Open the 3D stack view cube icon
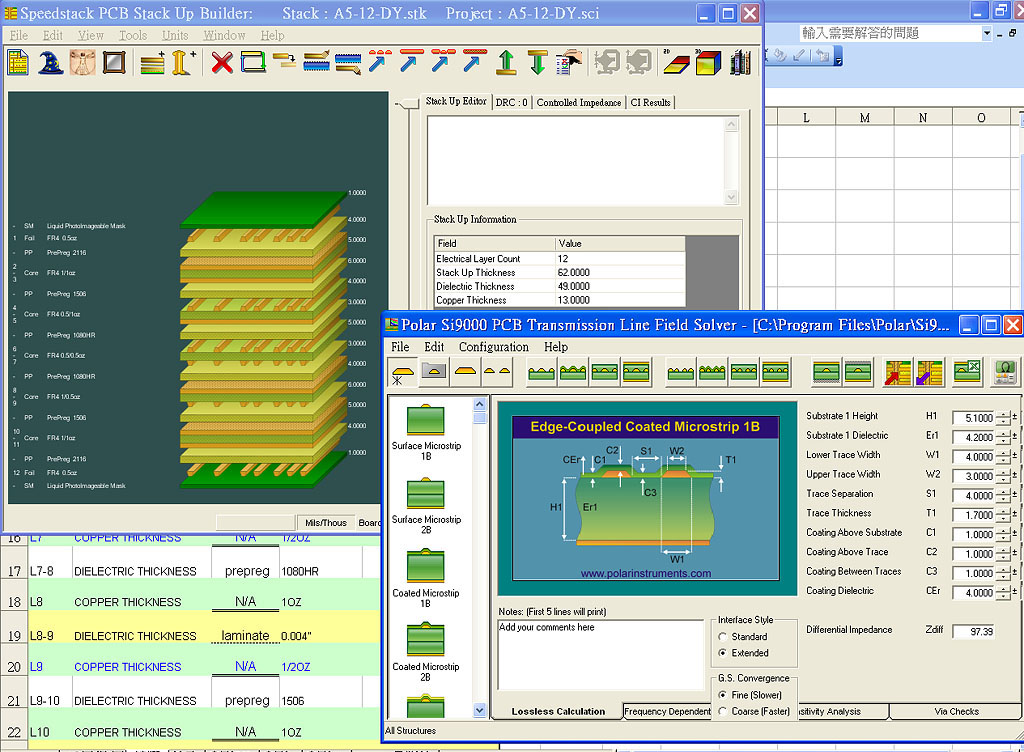Image resolution: width=1024 pixels, height=752 pixels. tap(708, 63)
